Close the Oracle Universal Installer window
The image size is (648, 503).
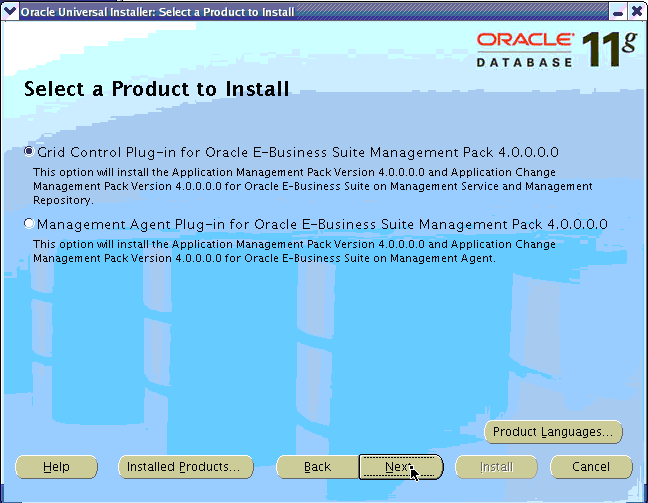[x=637, y=12]
